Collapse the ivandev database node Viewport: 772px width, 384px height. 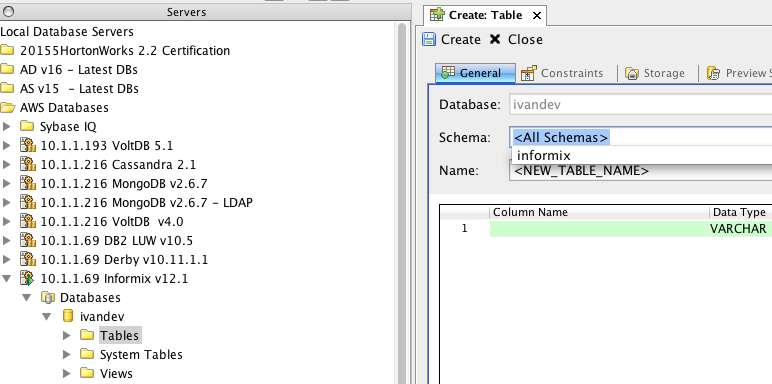pyautogui.click(x=47, y=317)
